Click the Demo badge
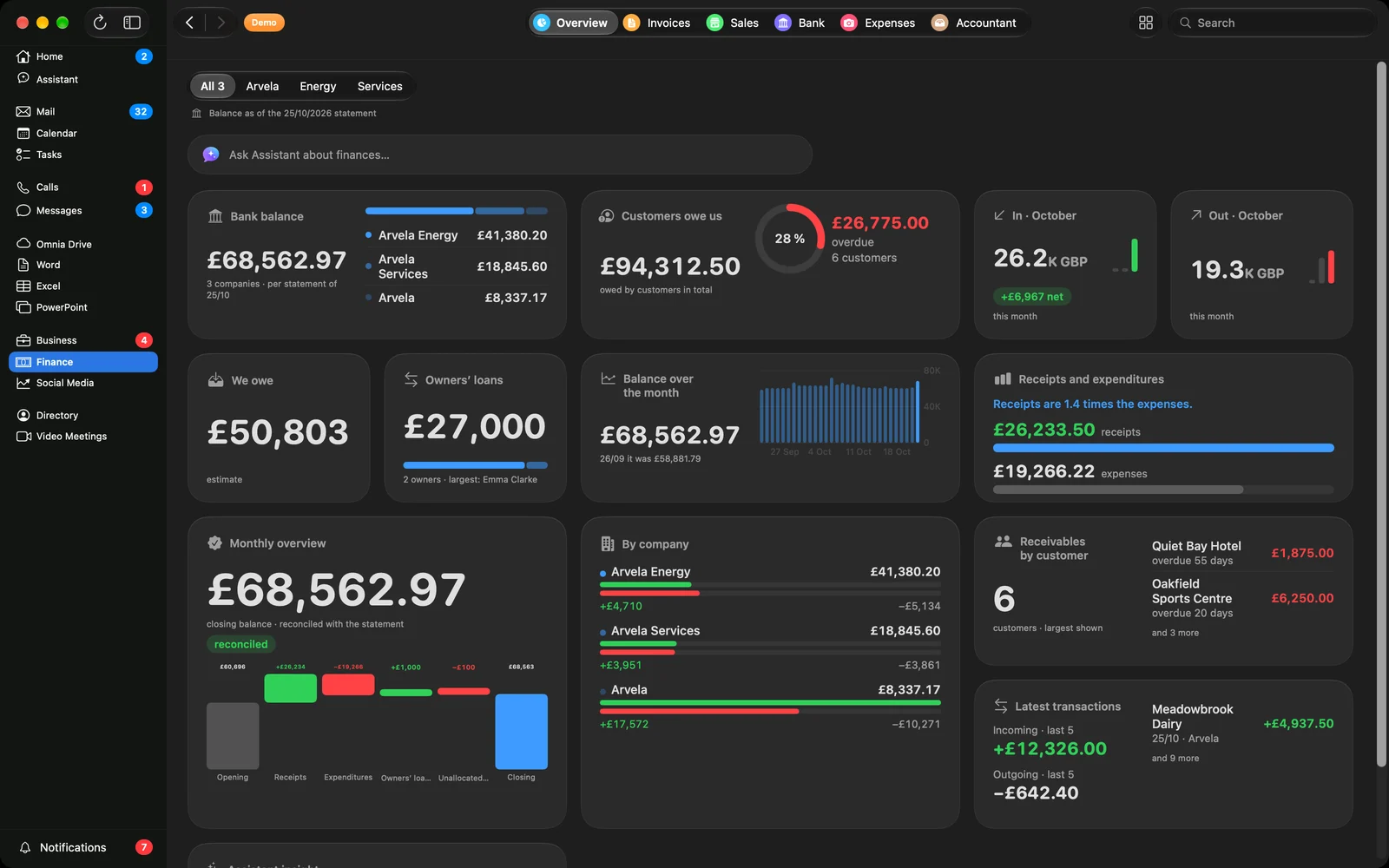This screenshot has width=1389, height=868. (264, 23)
